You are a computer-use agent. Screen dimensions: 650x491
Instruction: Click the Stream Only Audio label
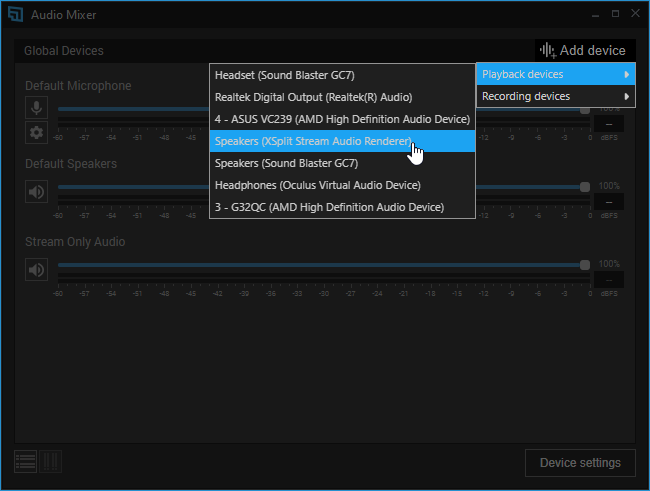[x=75, y=242]
